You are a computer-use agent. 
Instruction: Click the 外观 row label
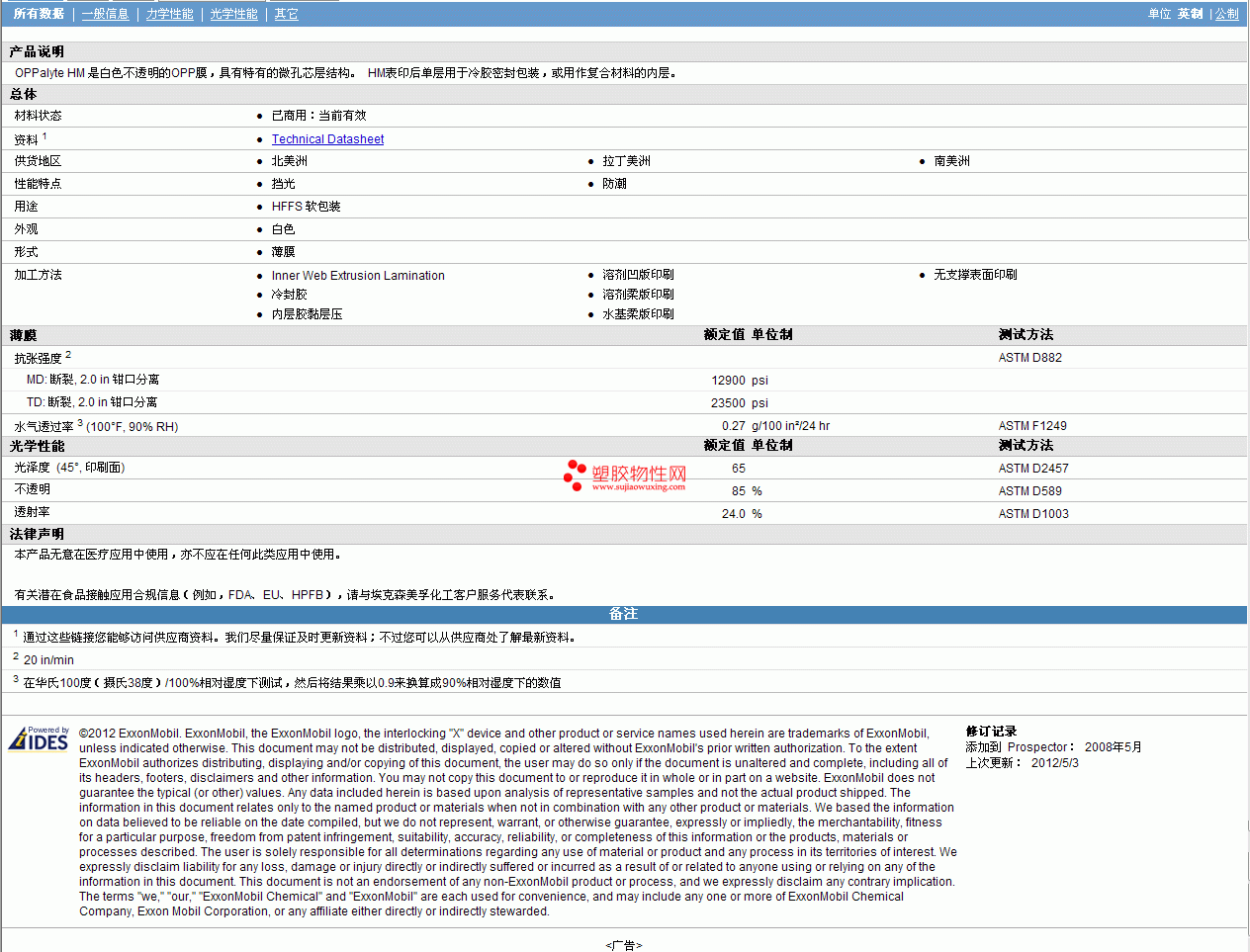(26, 229)
